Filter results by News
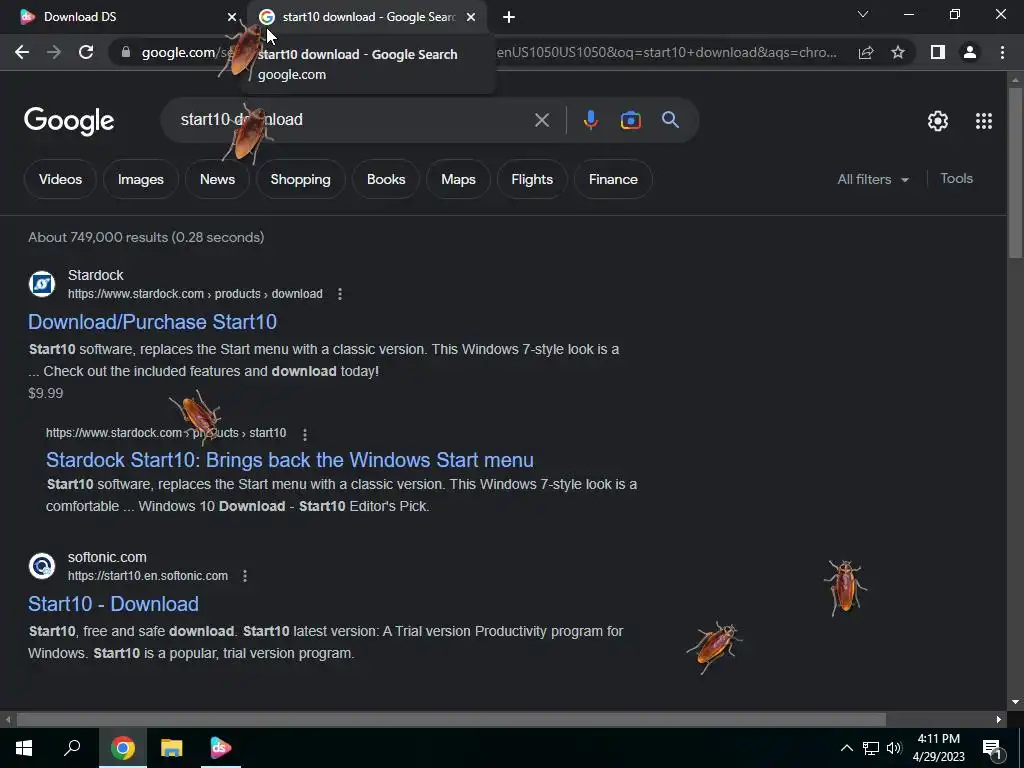Viewport: 1024px width, 768px height. click(x=217, y=179)
